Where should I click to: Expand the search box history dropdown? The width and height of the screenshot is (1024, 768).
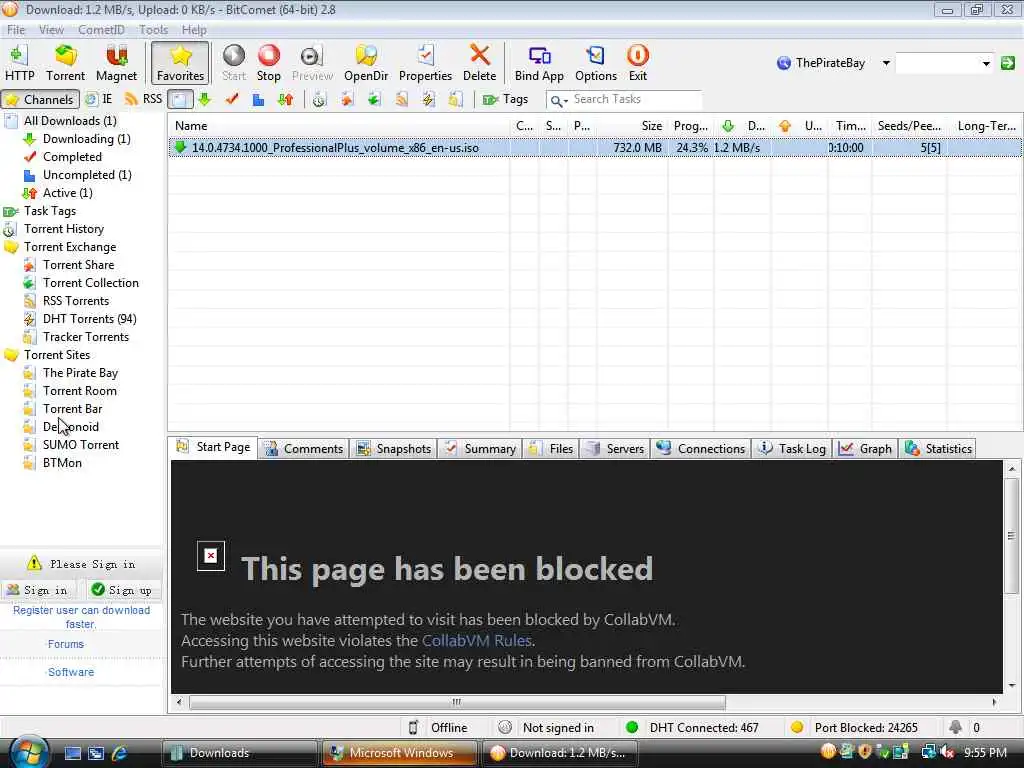coord(986,63)
